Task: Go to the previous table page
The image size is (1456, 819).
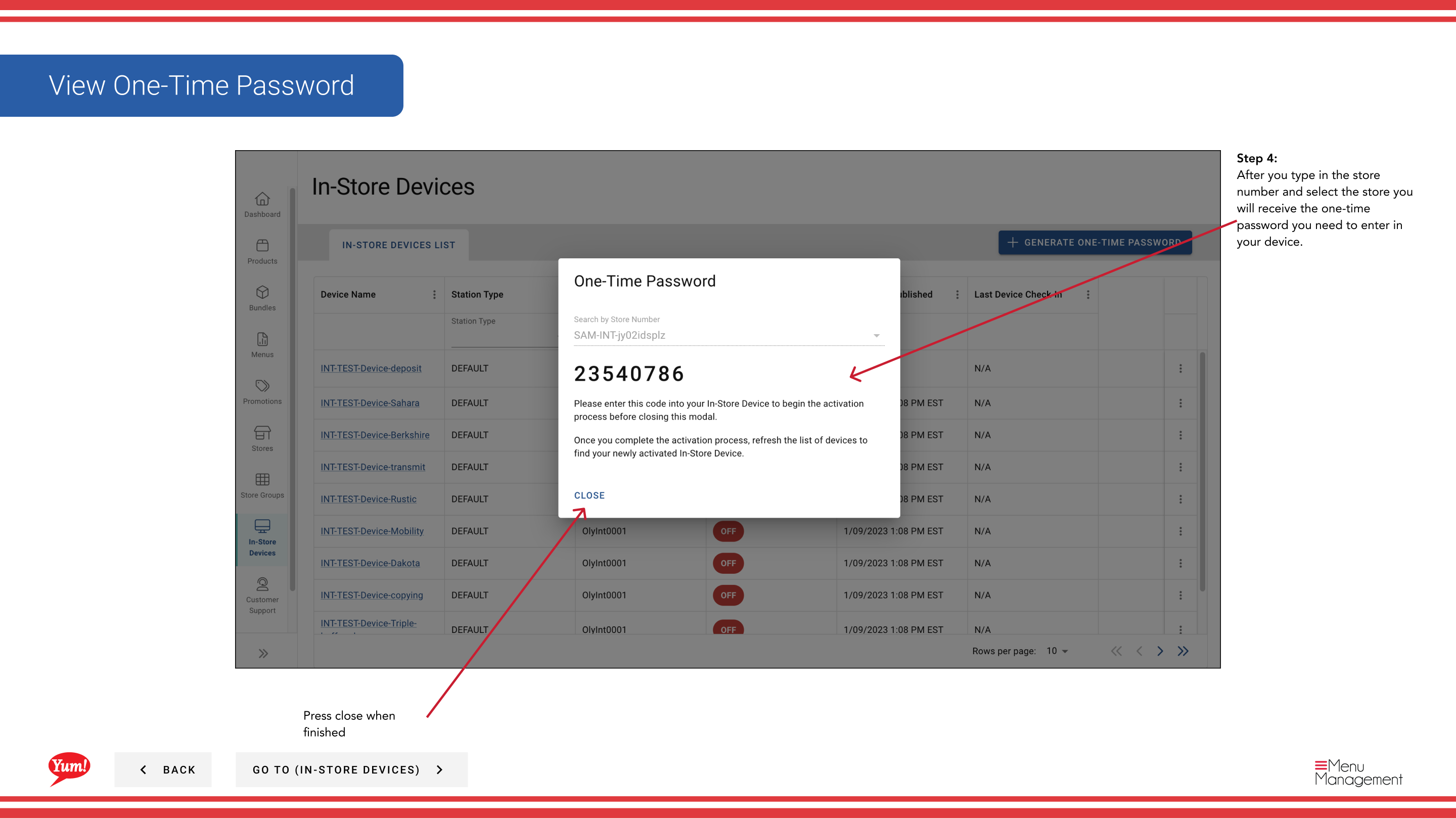Action: tap(1140, 651)
